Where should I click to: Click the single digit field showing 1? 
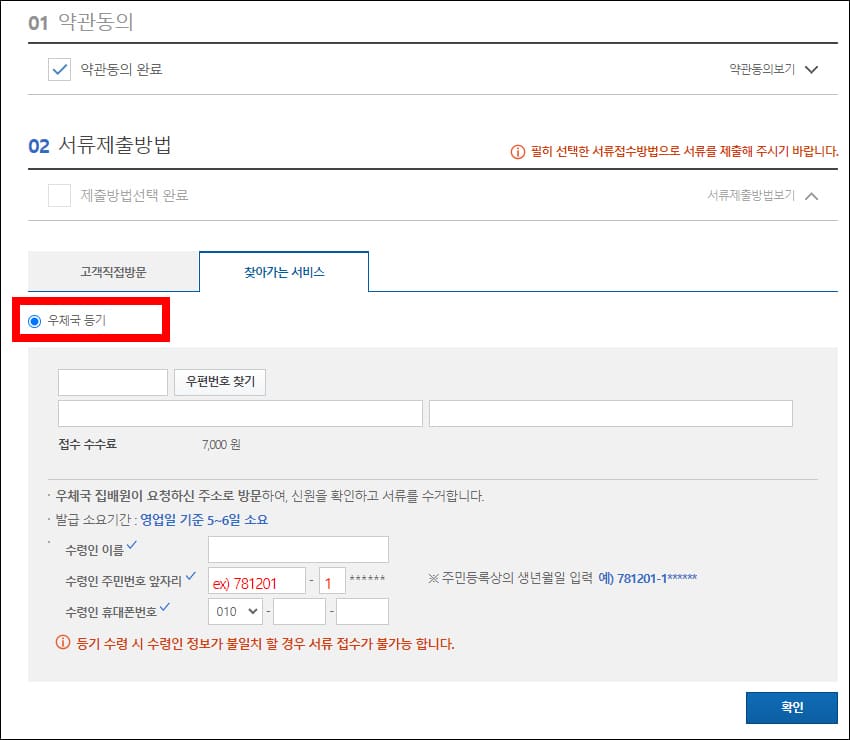pyautogui.click(x=336, y=580)
